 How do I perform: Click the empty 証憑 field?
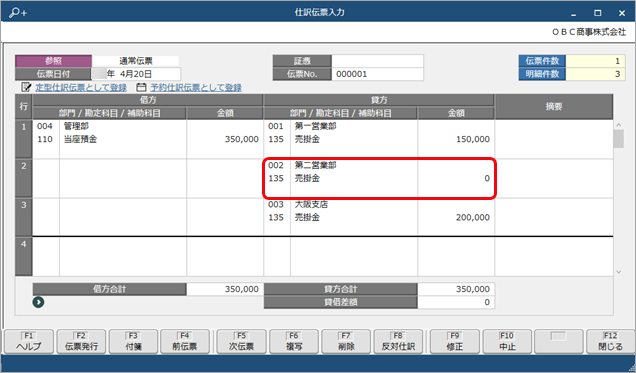pyautogui.click(x=378, y=61)
